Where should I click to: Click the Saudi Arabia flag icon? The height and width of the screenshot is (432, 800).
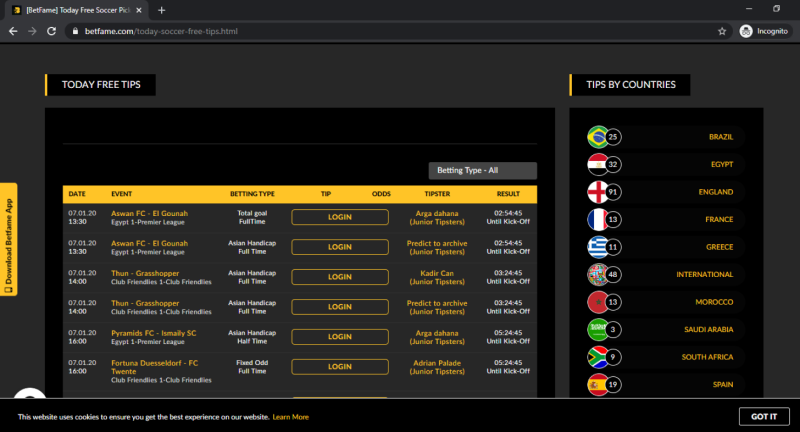[597, 329]
